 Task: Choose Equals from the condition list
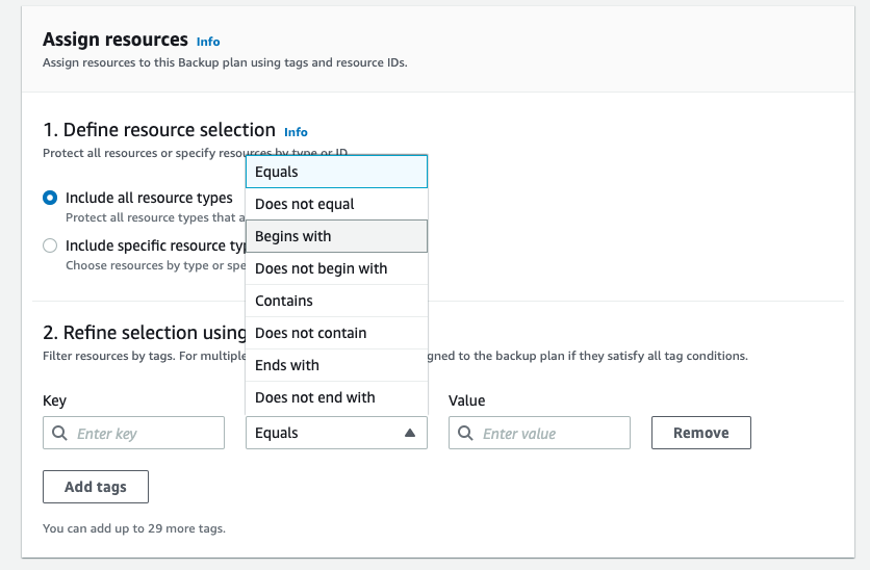336,172
